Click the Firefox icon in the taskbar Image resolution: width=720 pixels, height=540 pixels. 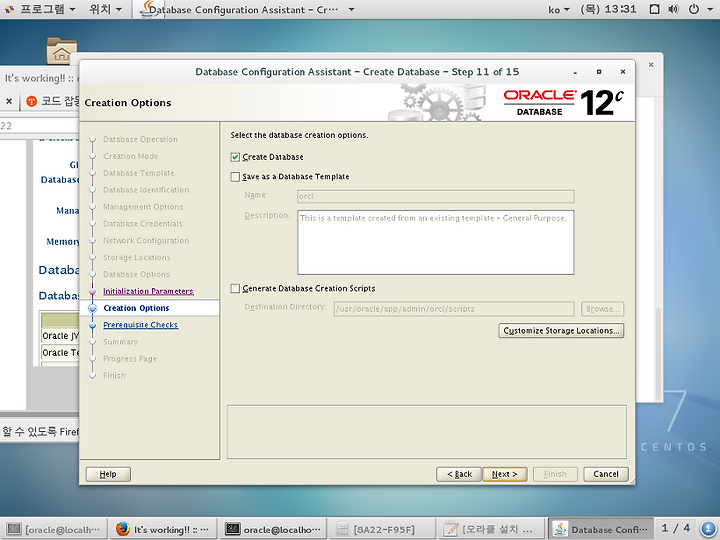pyautogui.click(x=123, y=529)
